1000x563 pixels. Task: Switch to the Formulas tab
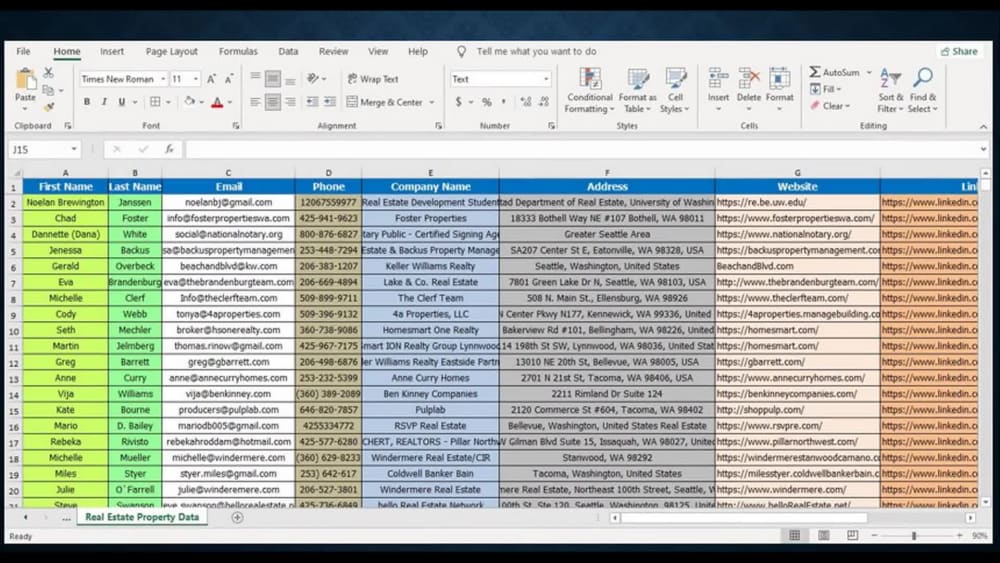coord(238,52)
